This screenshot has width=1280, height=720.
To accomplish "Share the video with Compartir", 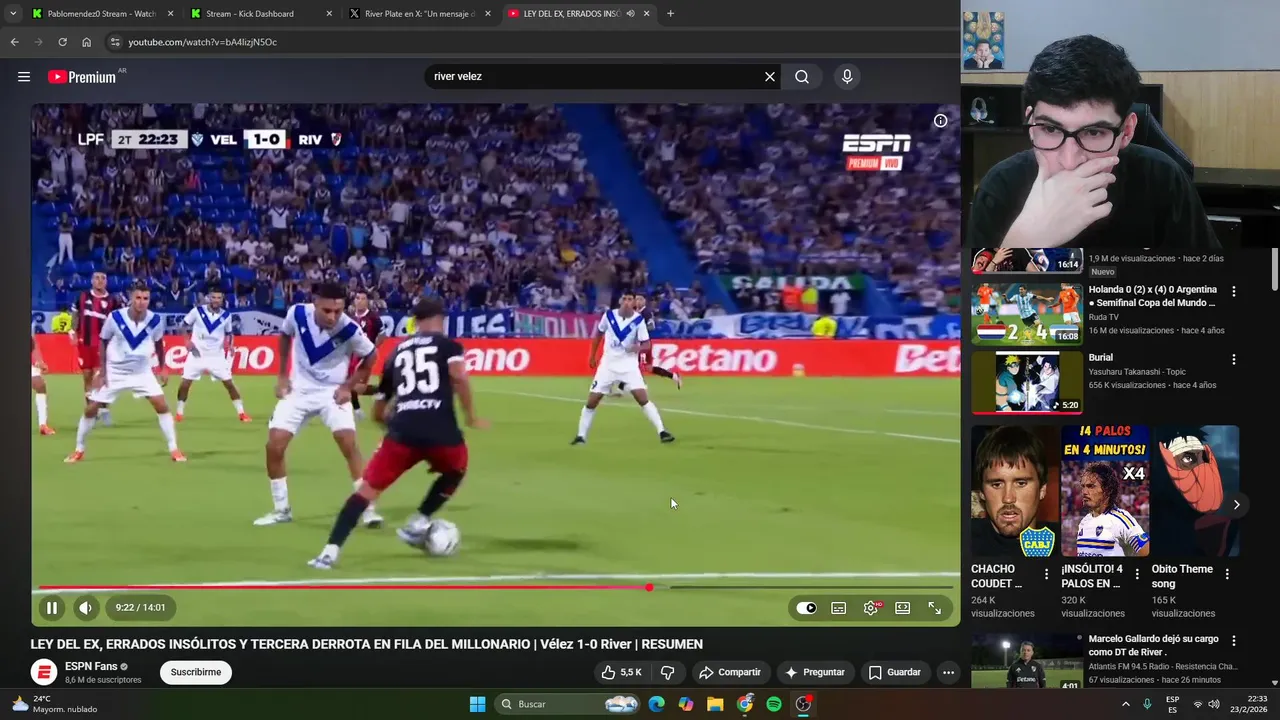I will (730, 672).
